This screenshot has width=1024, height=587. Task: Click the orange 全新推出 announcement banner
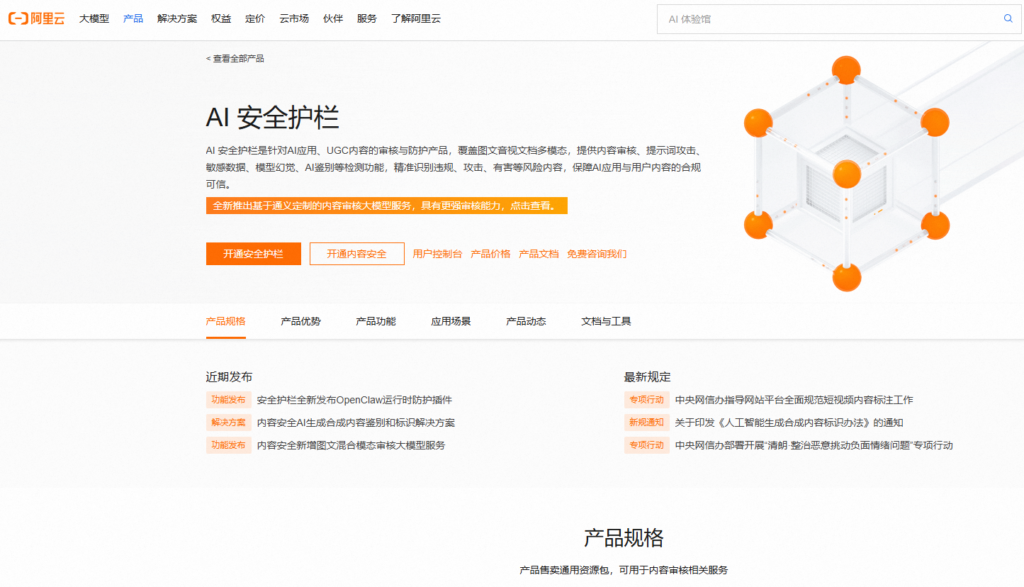(x=387, y=206)
